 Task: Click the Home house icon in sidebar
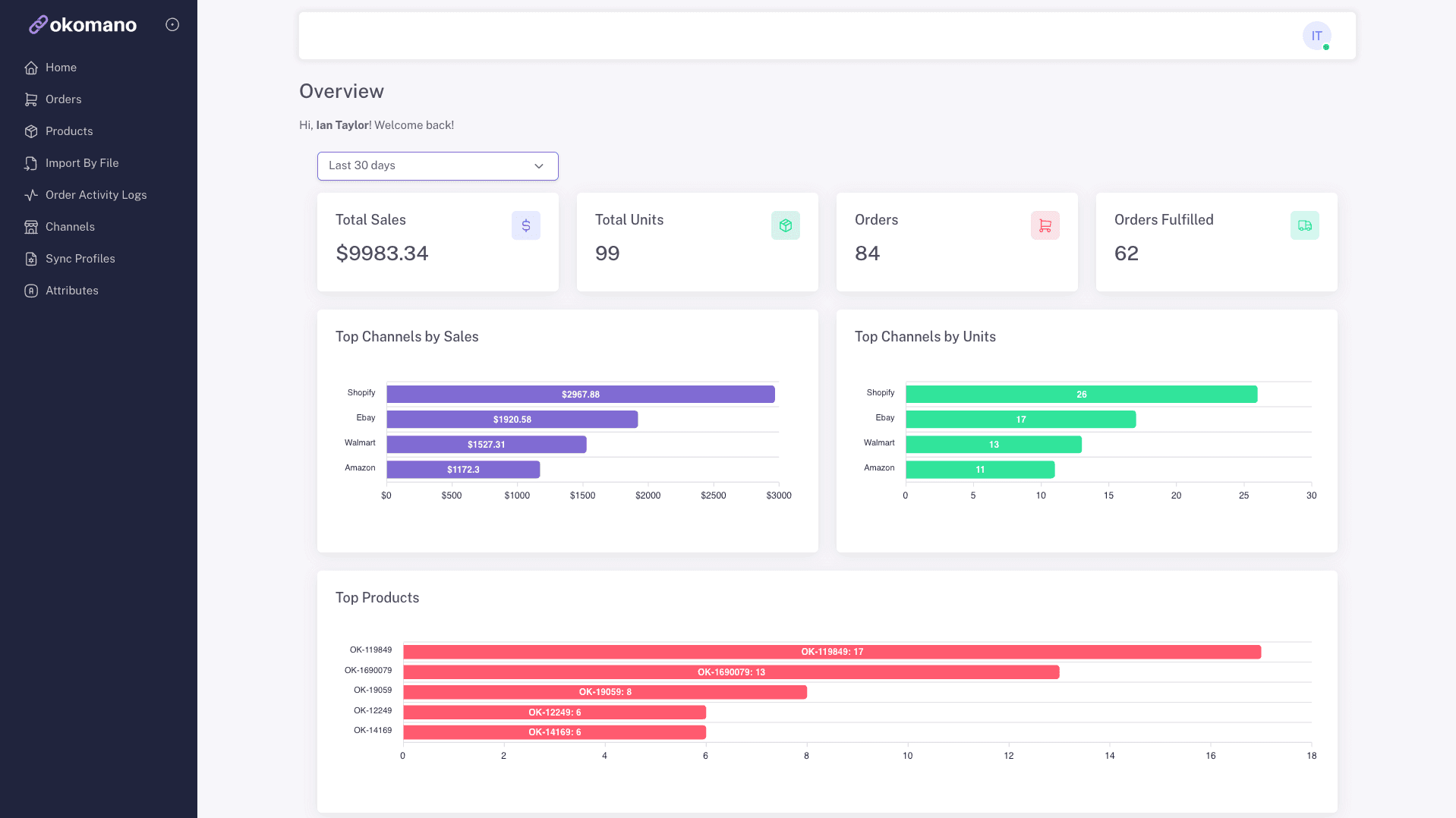click(x=31, y=68)
